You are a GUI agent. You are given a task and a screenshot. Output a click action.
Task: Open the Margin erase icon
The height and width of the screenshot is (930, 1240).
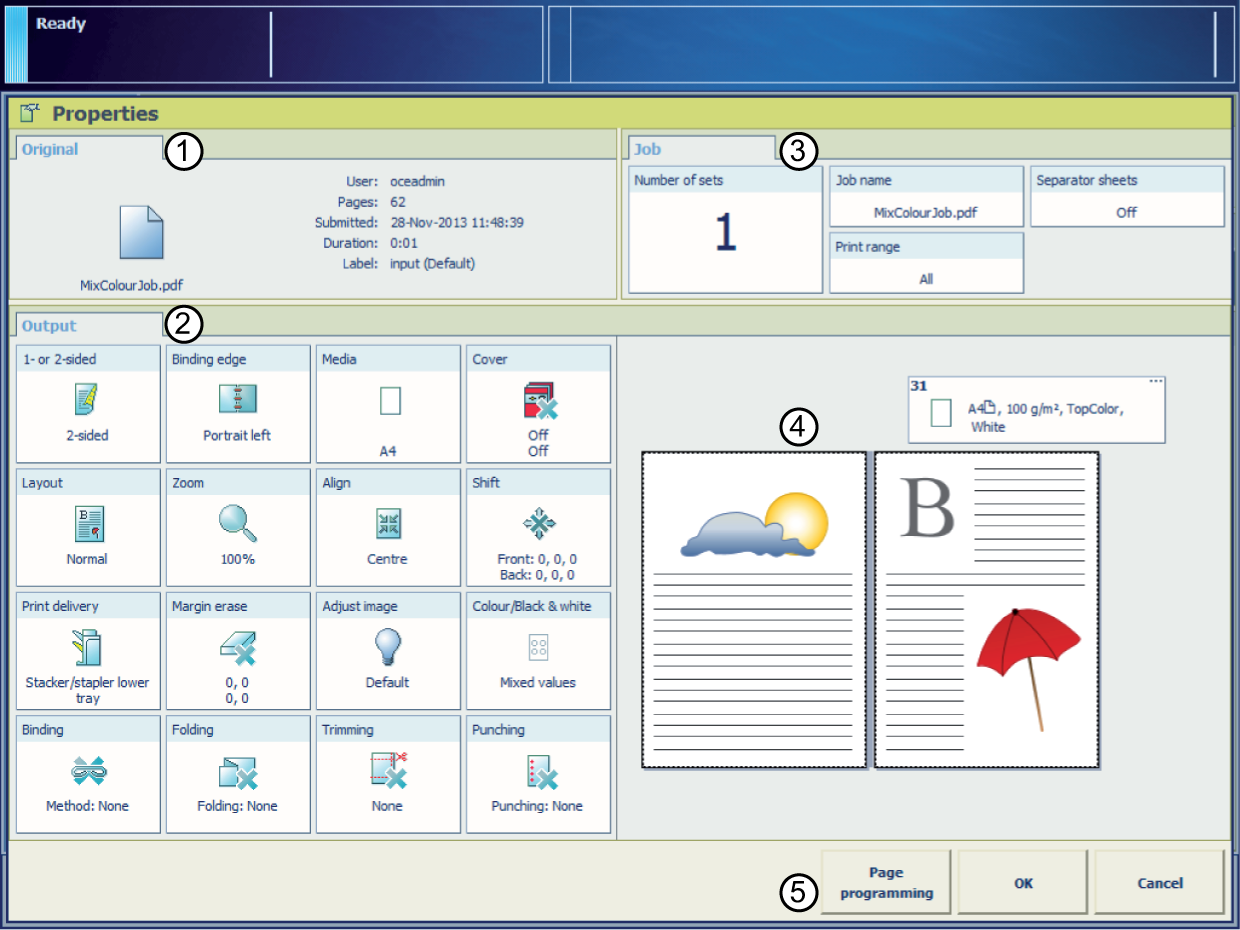(x=237, y=647)
